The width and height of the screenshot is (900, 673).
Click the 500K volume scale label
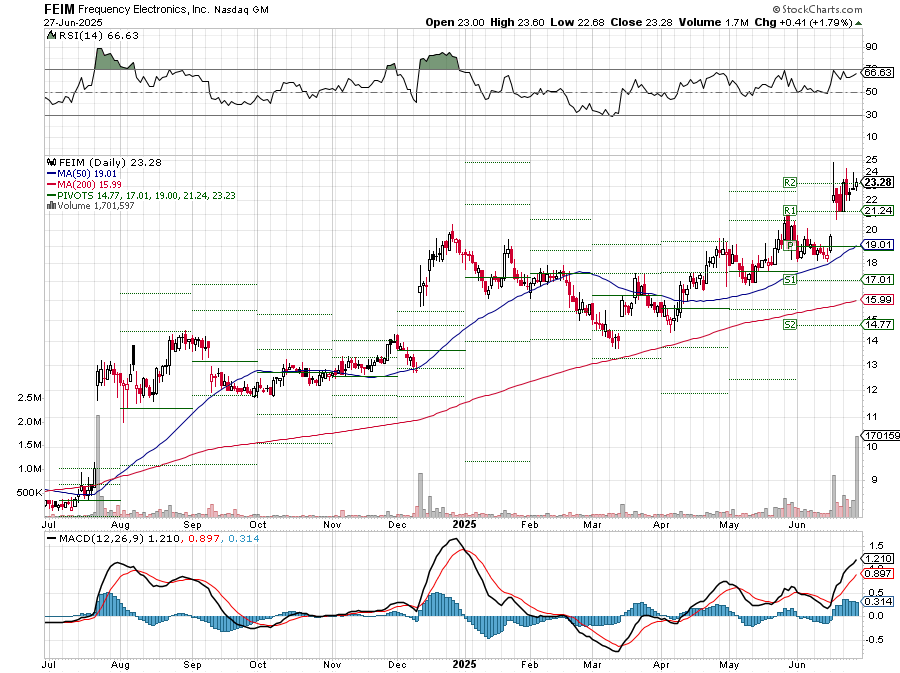(x=30, y=492)
